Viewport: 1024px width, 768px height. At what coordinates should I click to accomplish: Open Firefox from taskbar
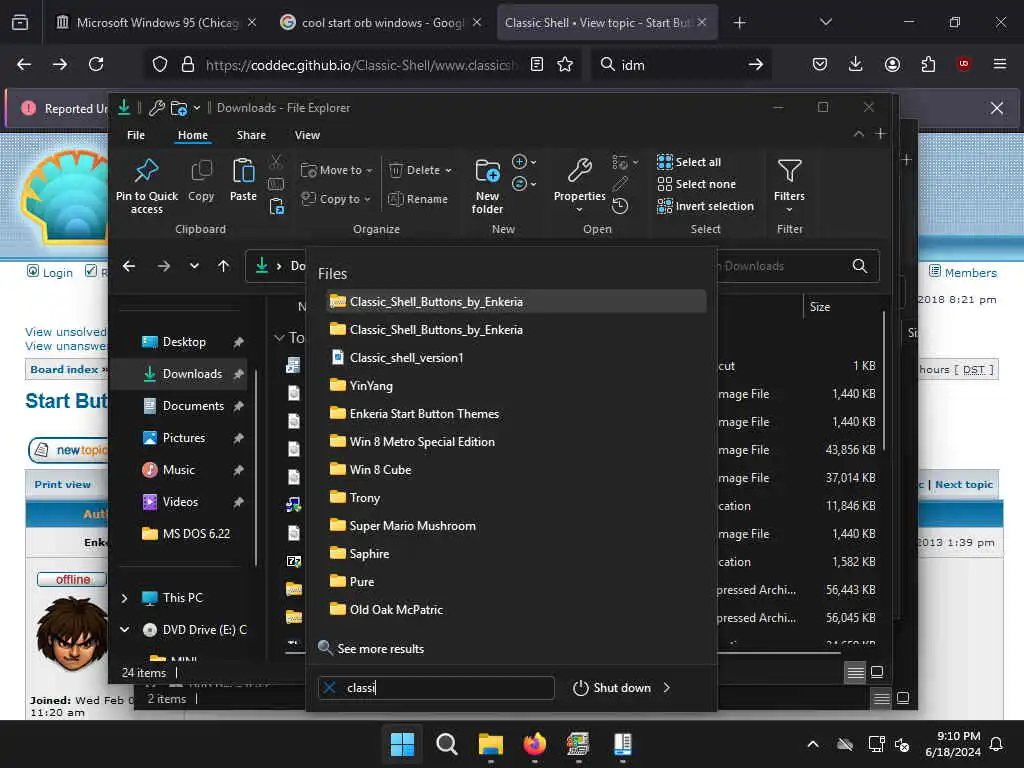pos(535,744)
